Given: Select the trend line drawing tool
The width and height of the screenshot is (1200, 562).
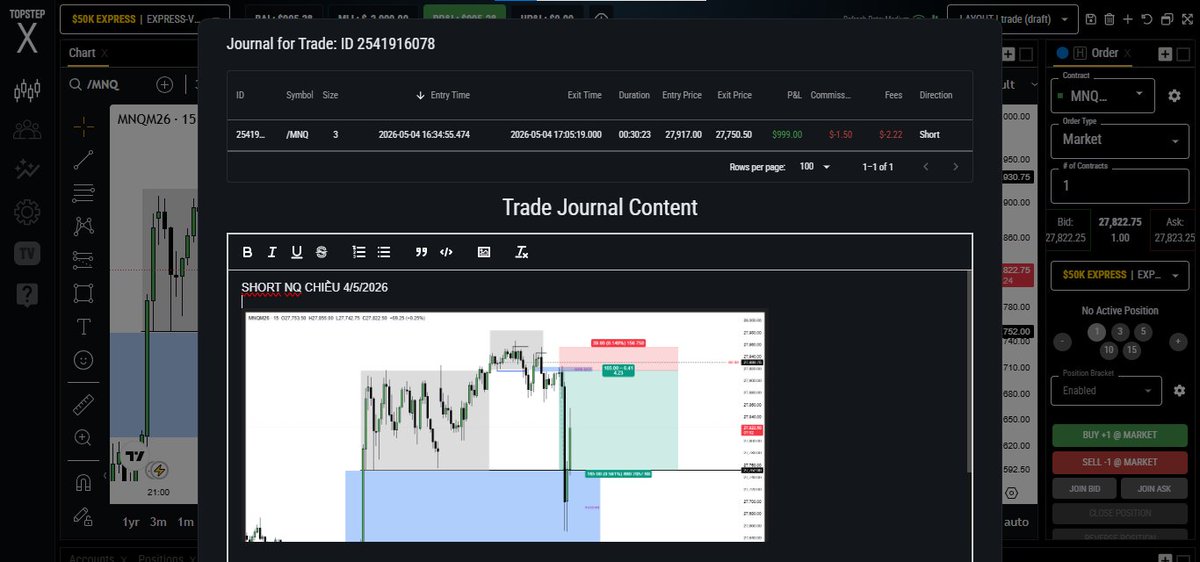Looking at the screenshot, I should [x=84, y=158].
